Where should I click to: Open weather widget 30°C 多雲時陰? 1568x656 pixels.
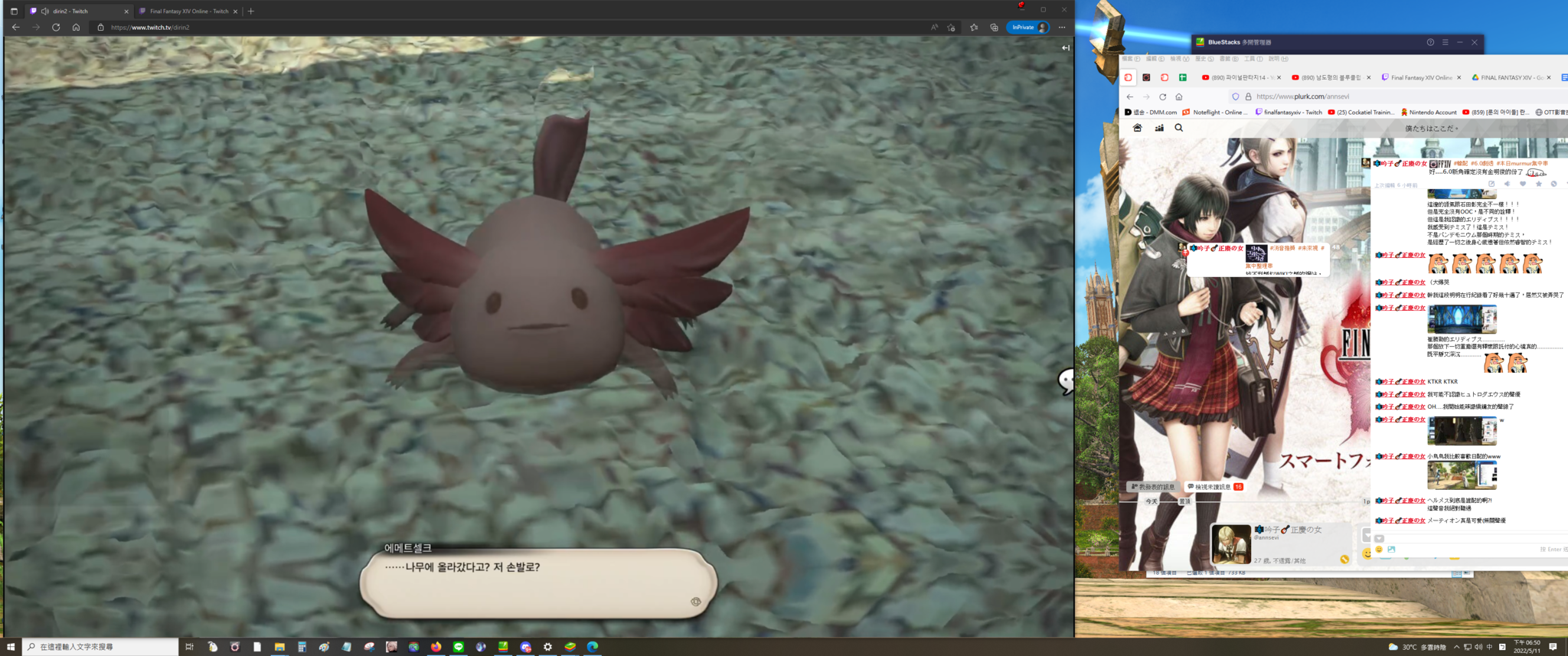tap(1417, 647)
